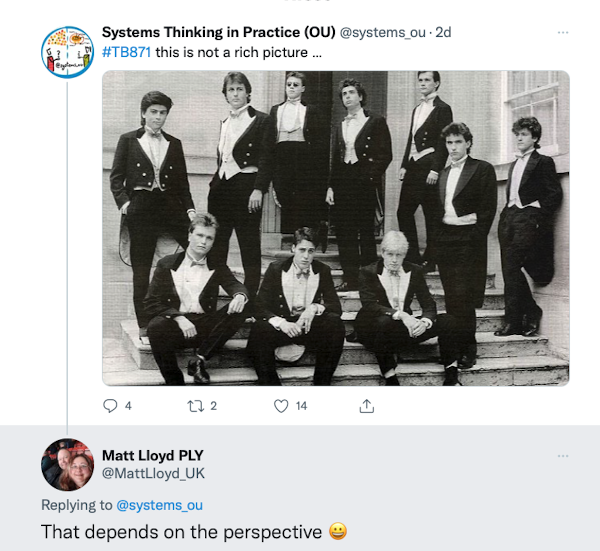The width and height of the screenshot is (600, 551).
Task: Open more options on Matt Lloyd's reply
Action: [x=562, y=456]
